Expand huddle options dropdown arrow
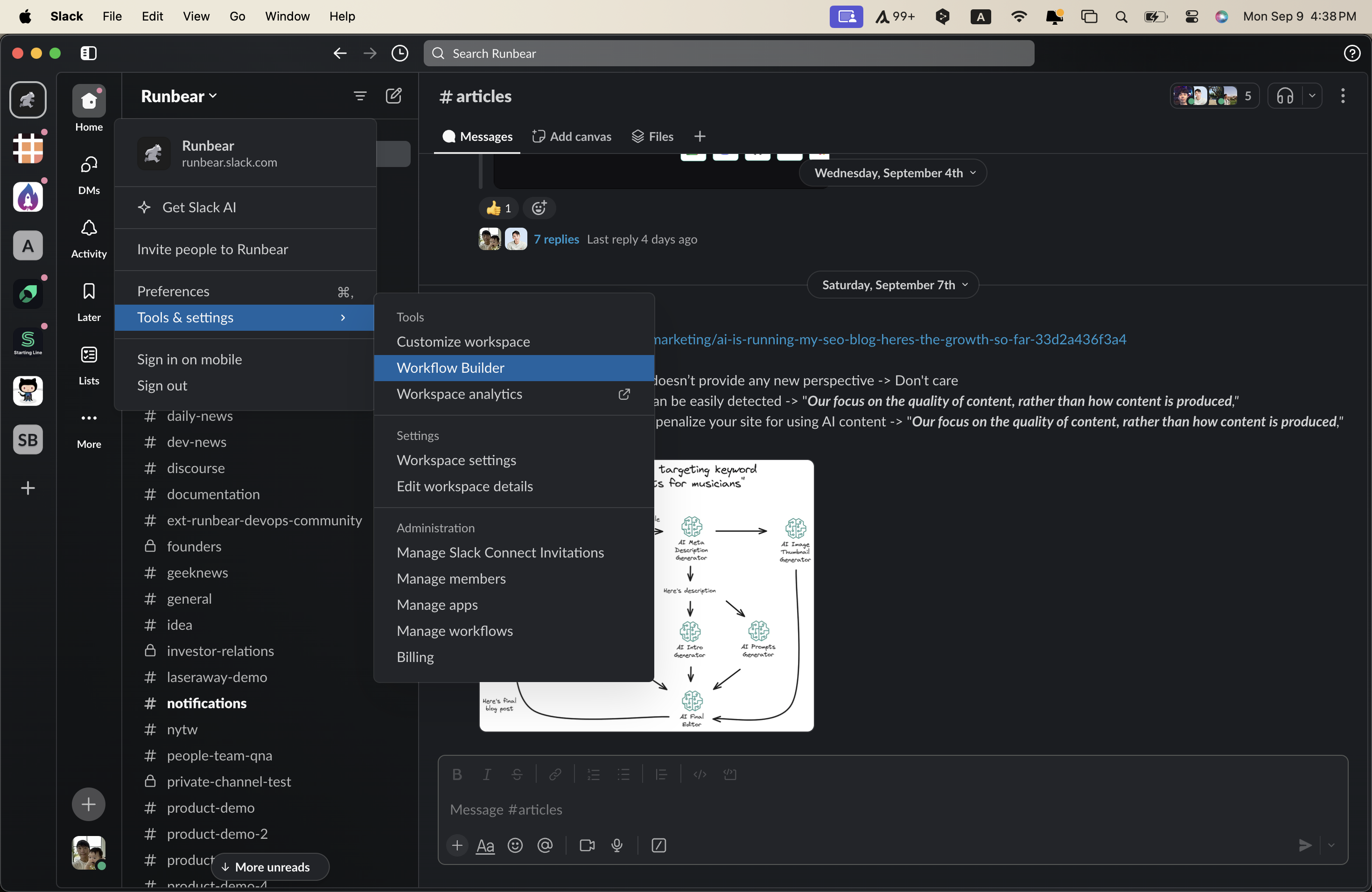Screen dimensions: 1372x892 click(x=1312, y=96)
